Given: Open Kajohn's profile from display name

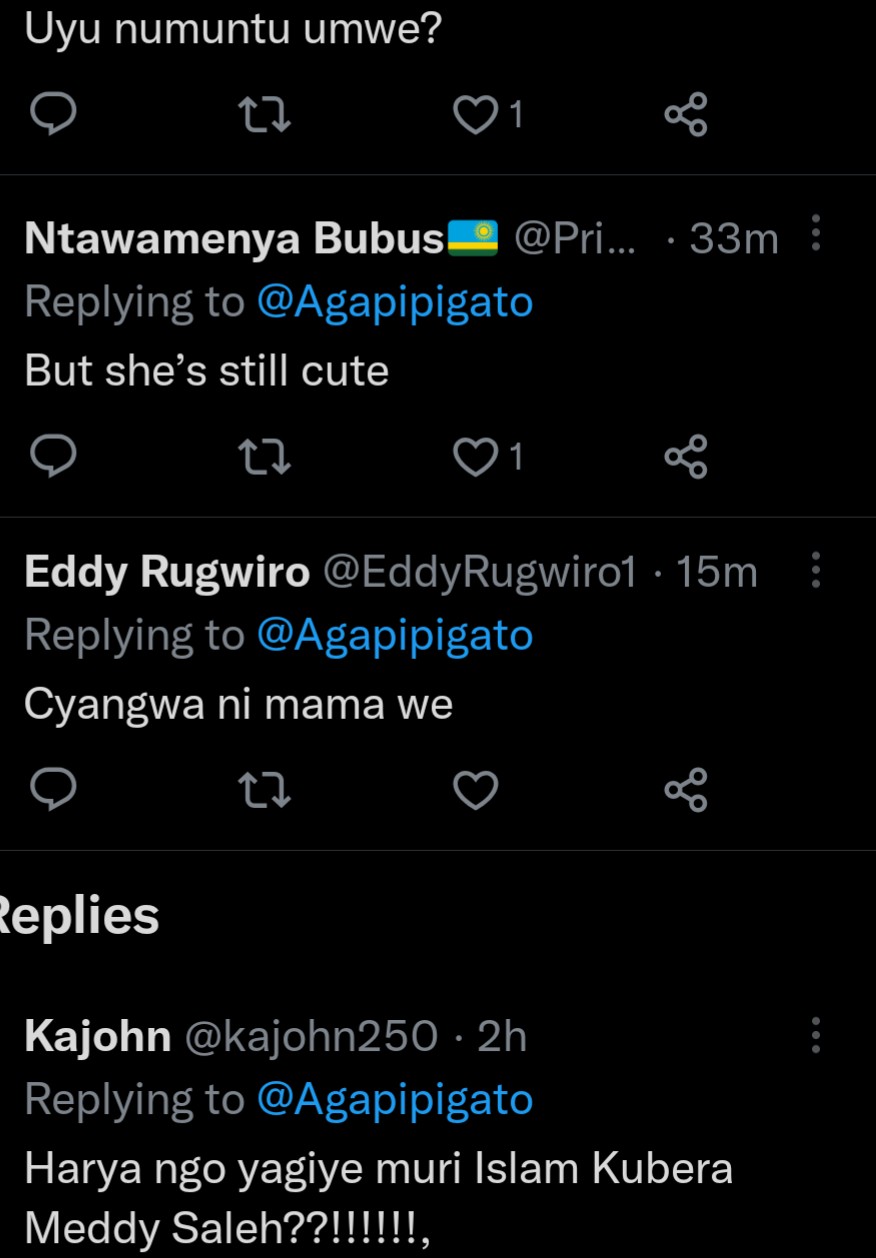Looking at the screenshot, I should click(x=97, y=1037).
